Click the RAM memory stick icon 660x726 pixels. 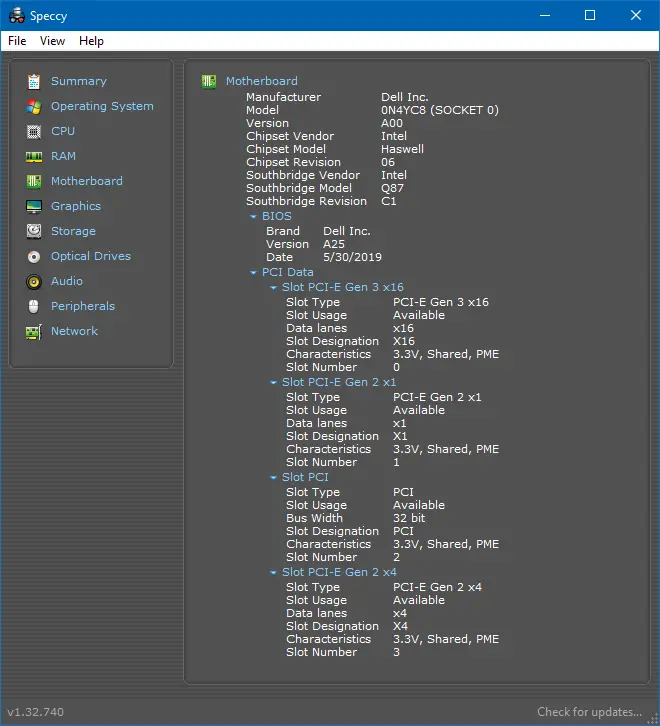[x=34, y=156]
